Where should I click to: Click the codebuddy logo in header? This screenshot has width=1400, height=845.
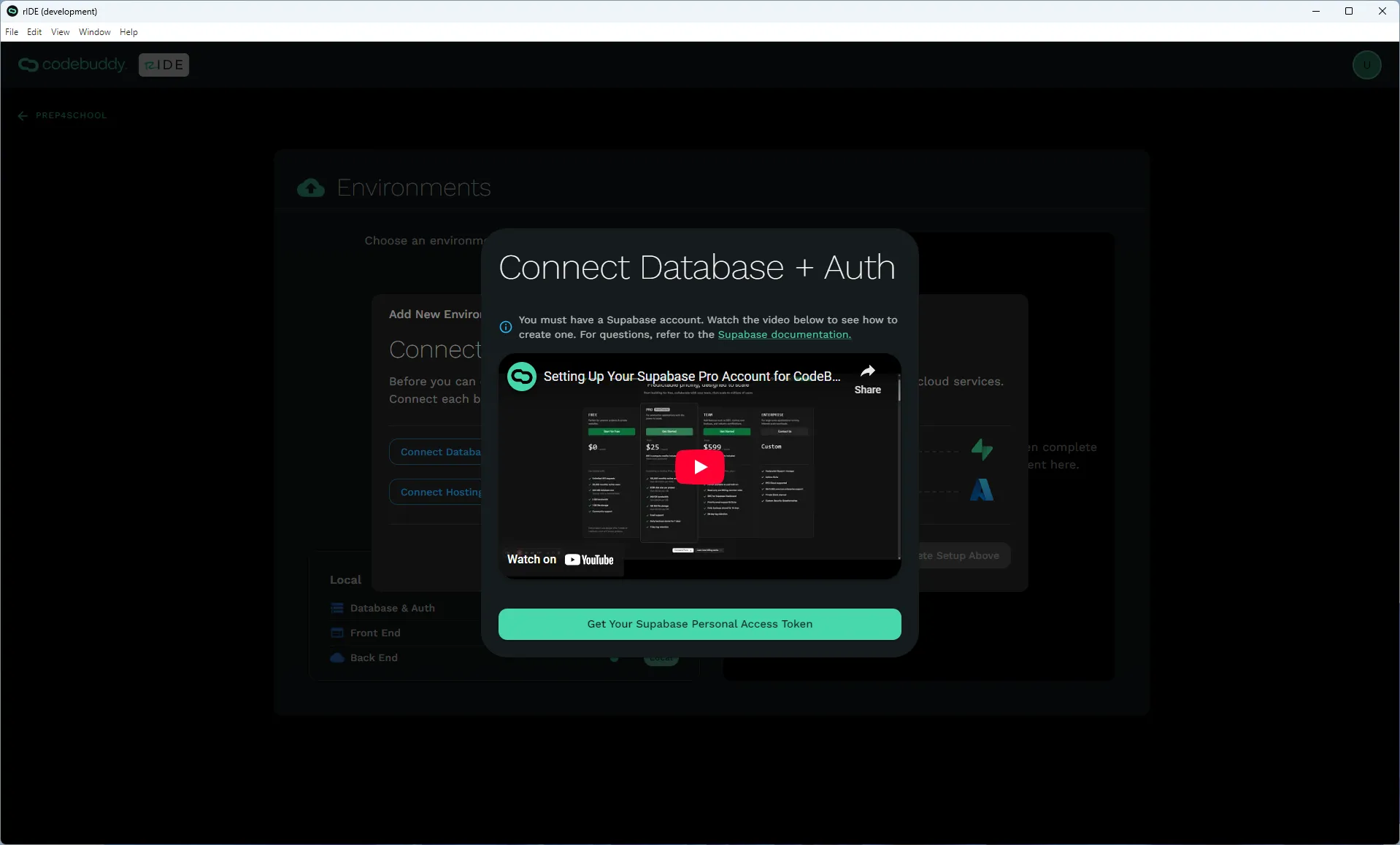coord(72,65)
